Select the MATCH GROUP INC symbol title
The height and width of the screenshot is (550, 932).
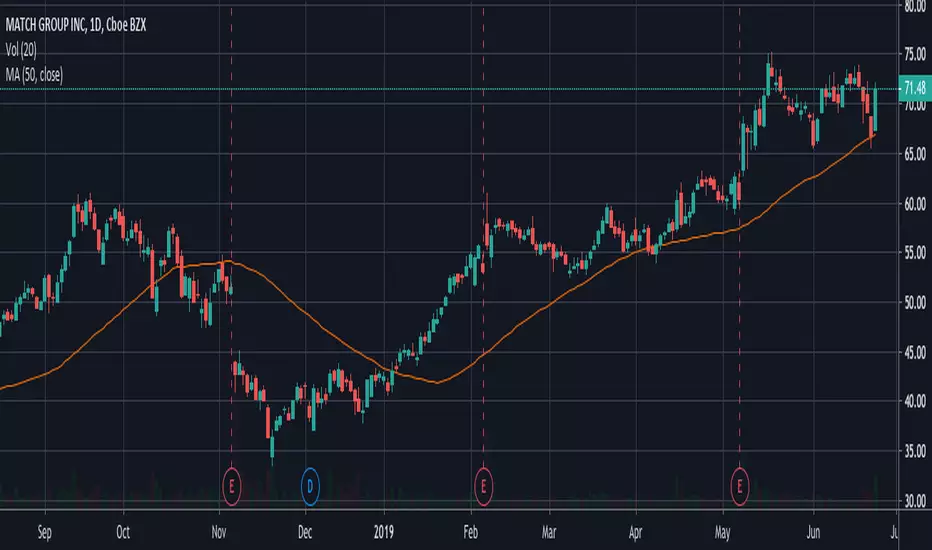point(75,25)
